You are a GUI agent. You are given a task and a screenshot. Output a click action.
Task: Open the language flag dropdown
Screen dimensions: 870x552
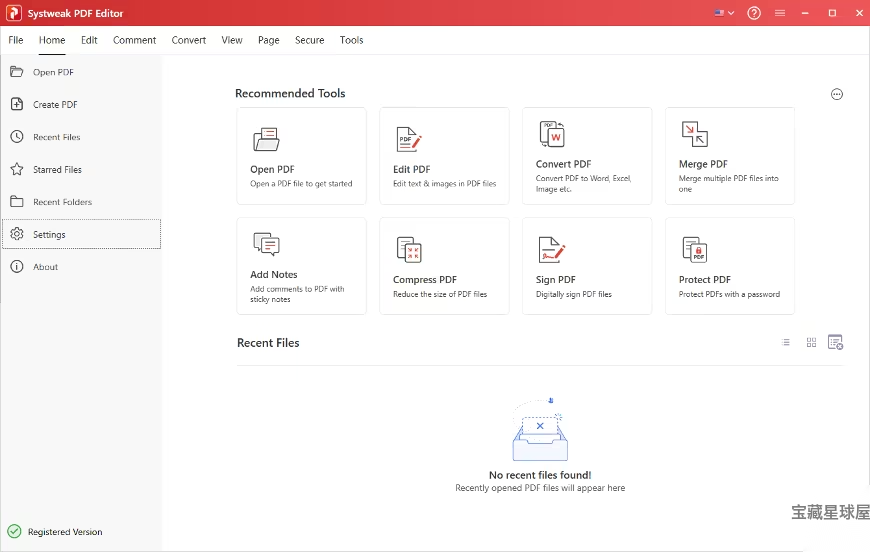(x=725, y=13)
